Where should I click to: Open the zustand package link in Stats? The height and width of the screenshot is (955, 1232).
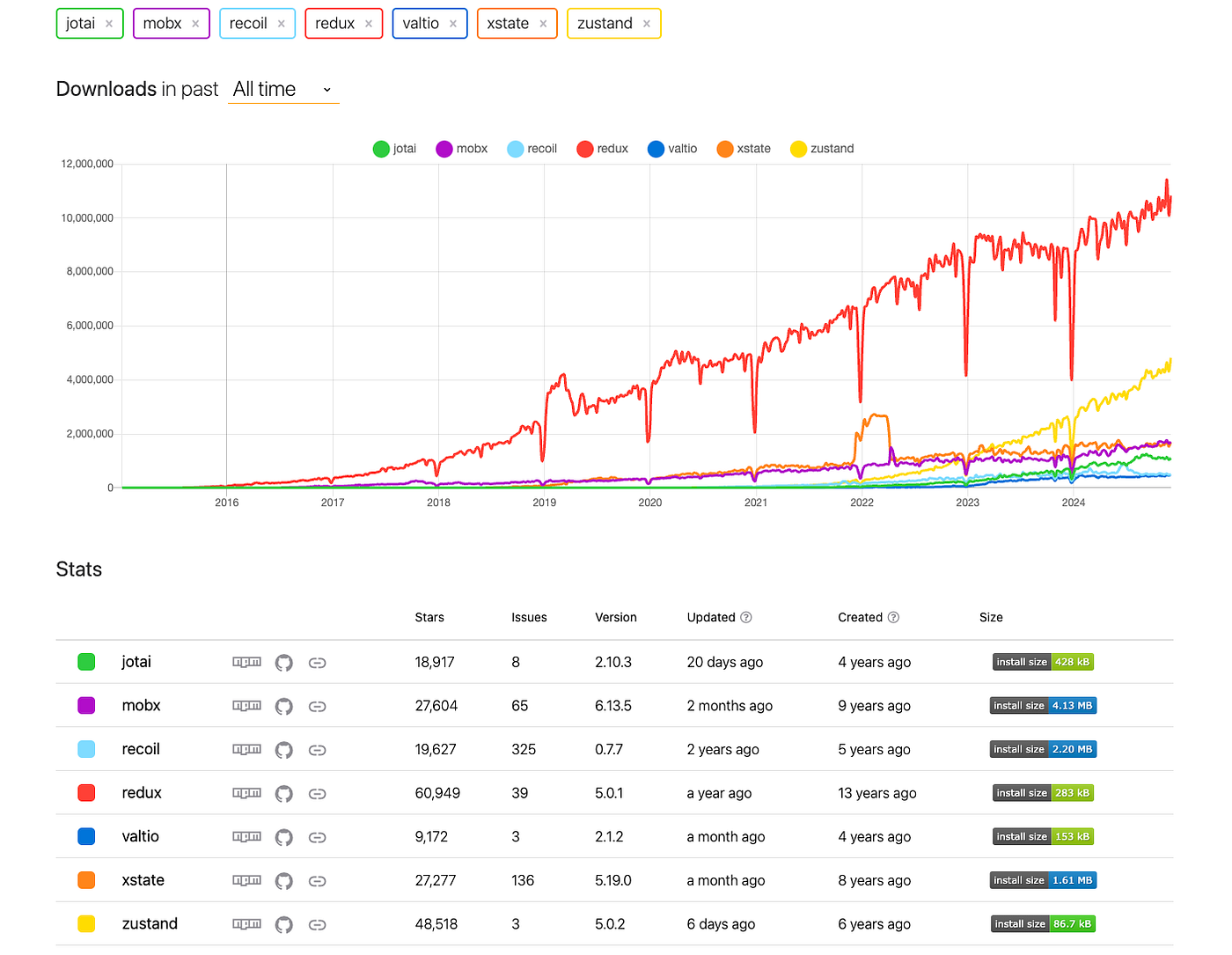coord(150,924)
